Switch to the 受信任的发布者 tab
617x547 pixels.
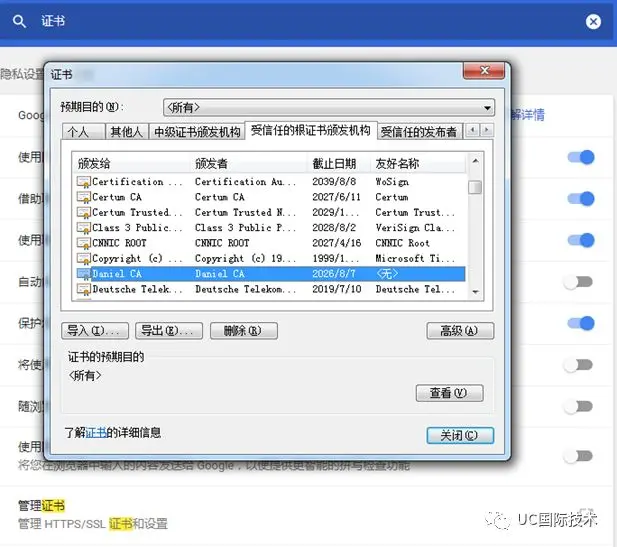pos(419,131)
